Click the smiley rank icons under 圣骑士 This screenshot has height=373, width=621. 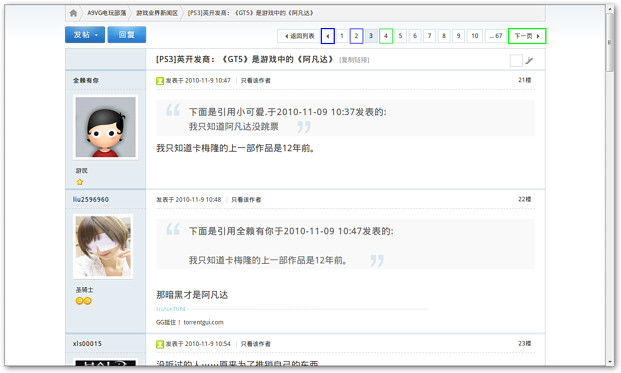coord(84,301)
